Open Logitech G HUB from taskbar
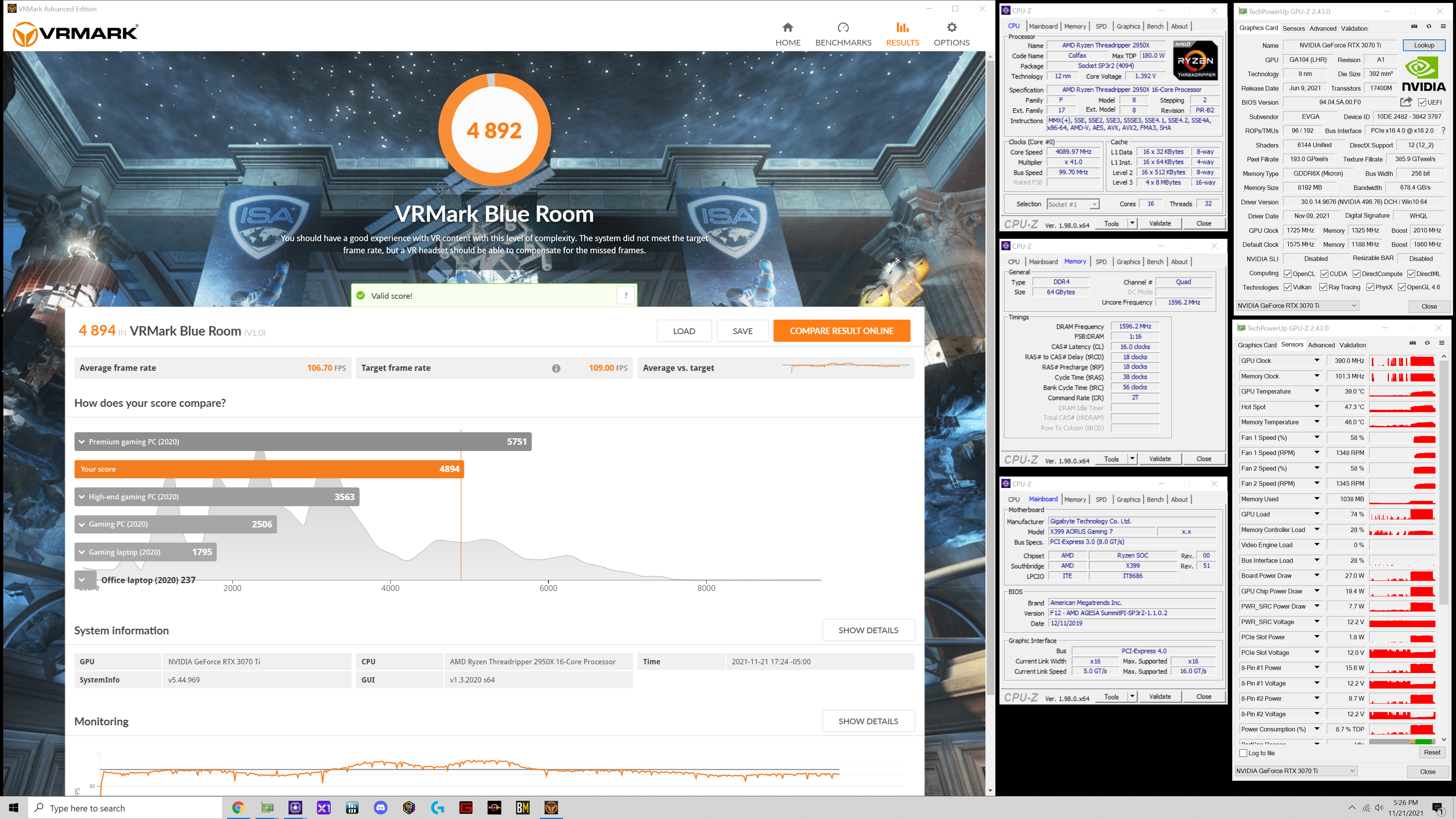1456x819 pixels. [438, 808]
